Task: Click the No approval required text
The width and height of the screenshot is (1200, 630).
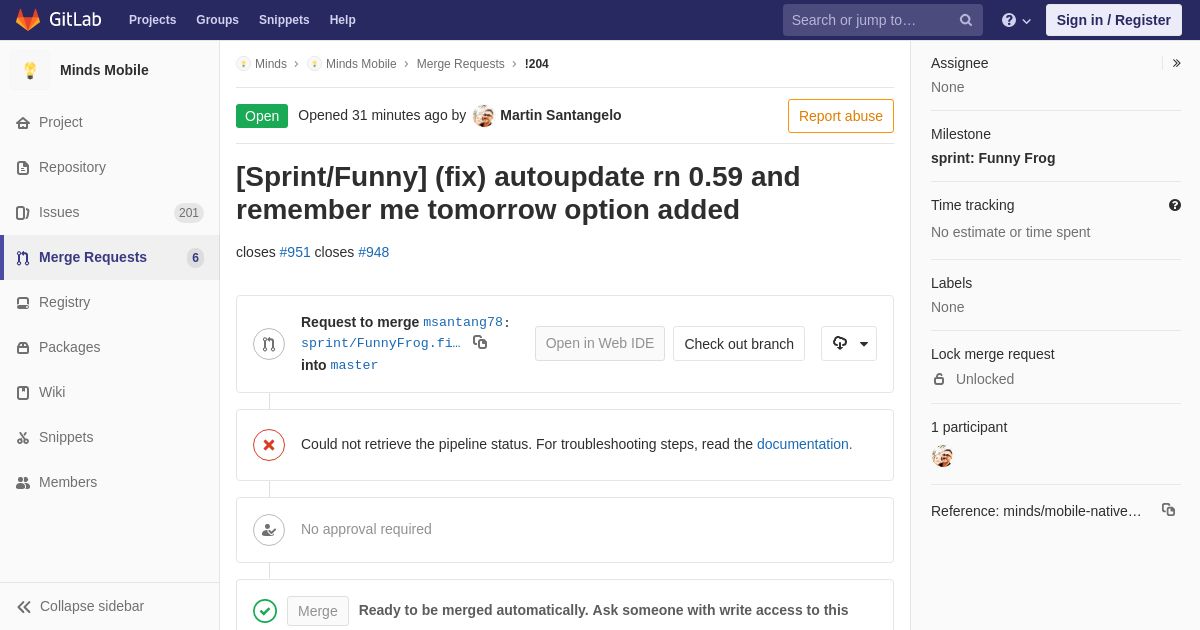Action: 366,529
